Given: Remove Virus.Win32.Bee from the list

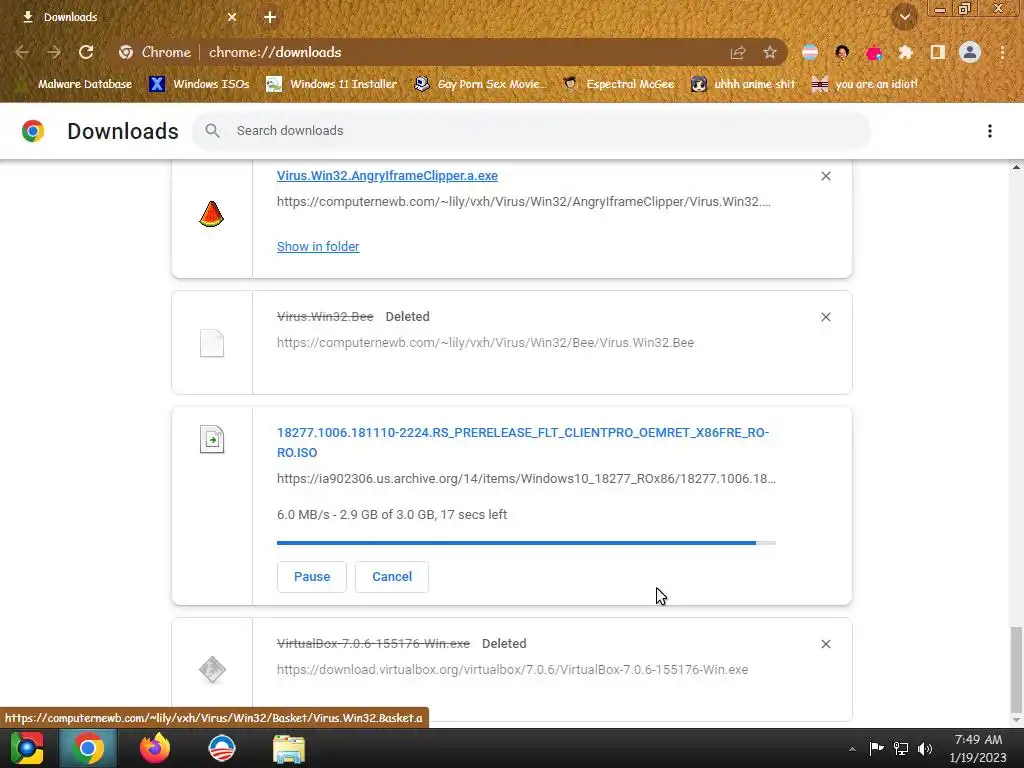Looking at the screenshot, I should coord(825,317).
